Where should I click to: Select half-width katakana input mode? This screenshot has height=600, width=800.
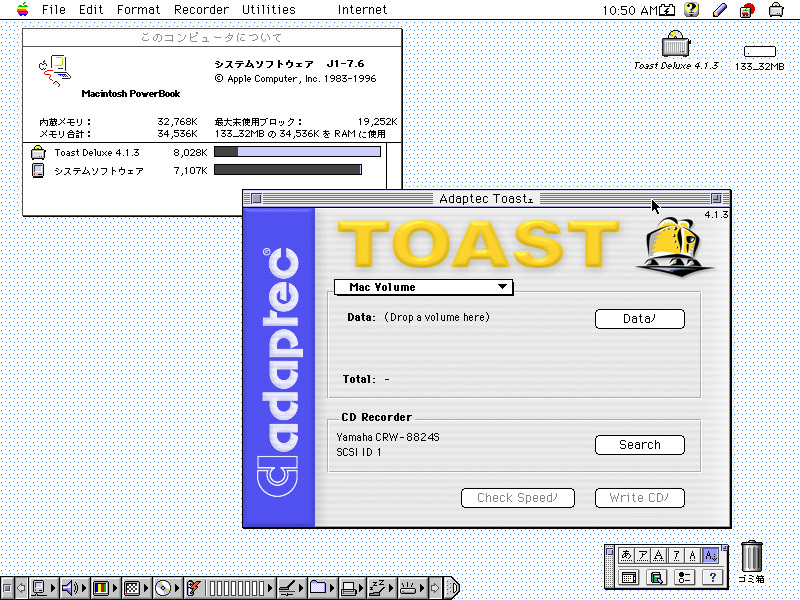click(x=676, y=555)
